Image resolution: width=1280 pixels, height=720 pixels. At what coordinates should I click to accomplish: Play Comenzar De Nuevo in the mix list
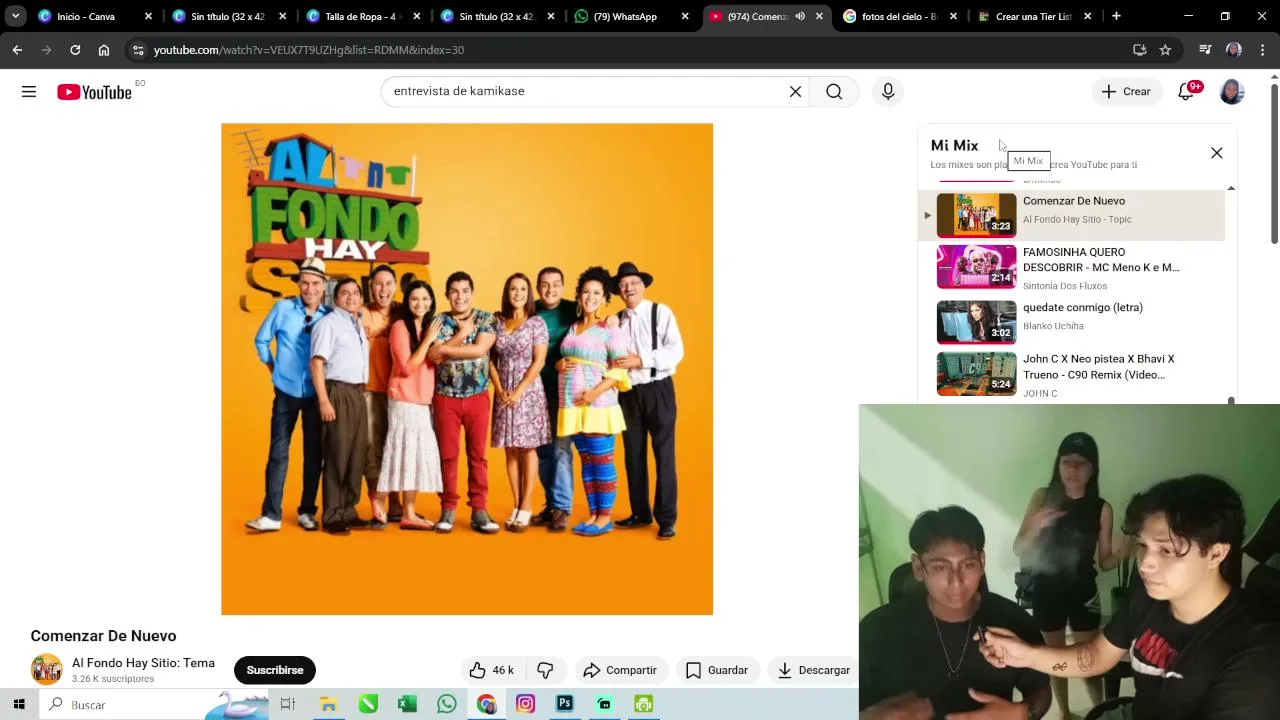tap(1071, 215)
